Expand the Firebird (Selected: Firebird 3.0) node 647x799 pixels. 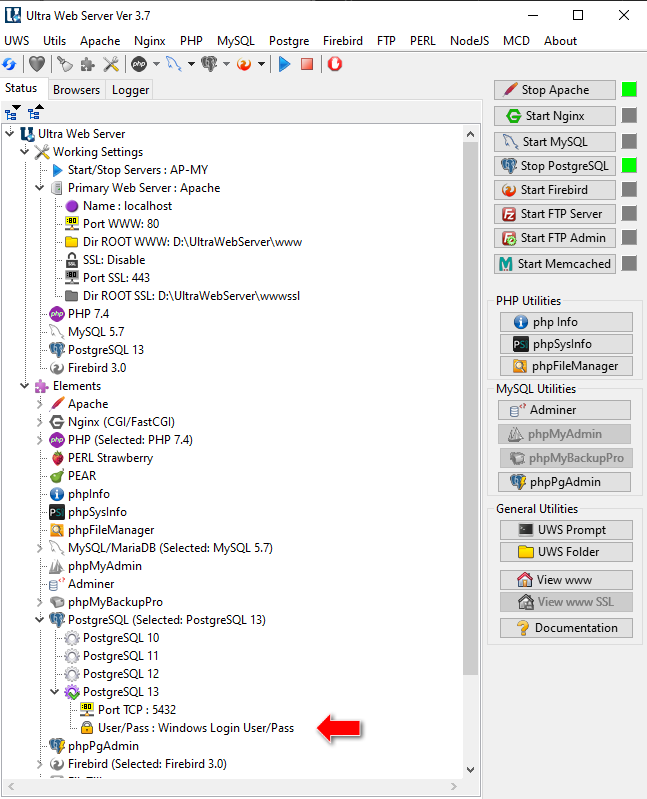pyautogui.click(x=40, y=764)
